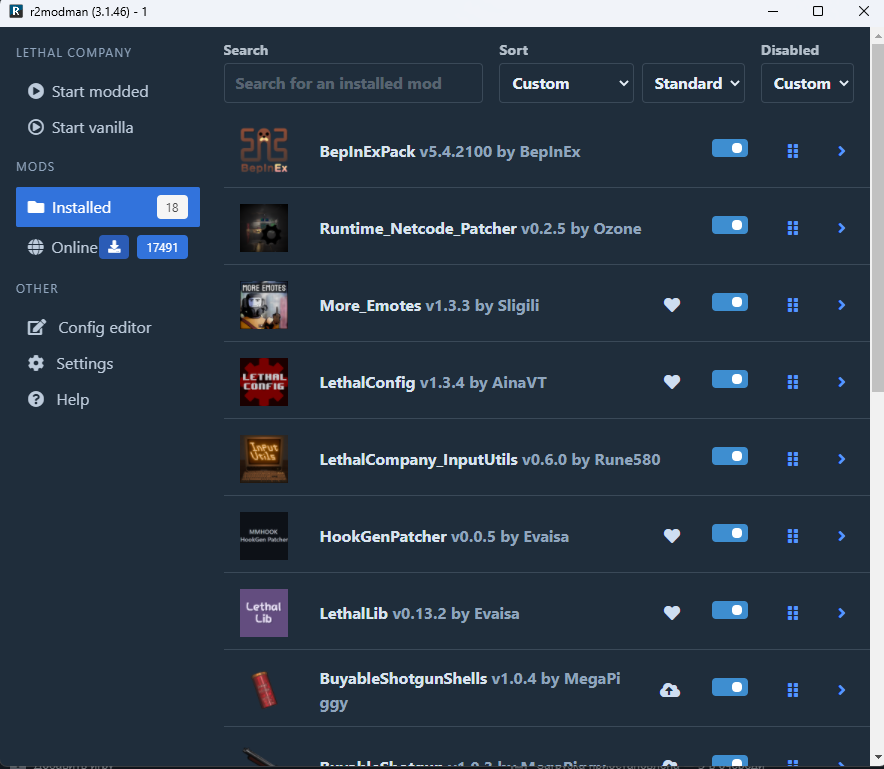Click the download icon next to Online
The height and width of the screenshot is (769, 884).
[114, 247]
